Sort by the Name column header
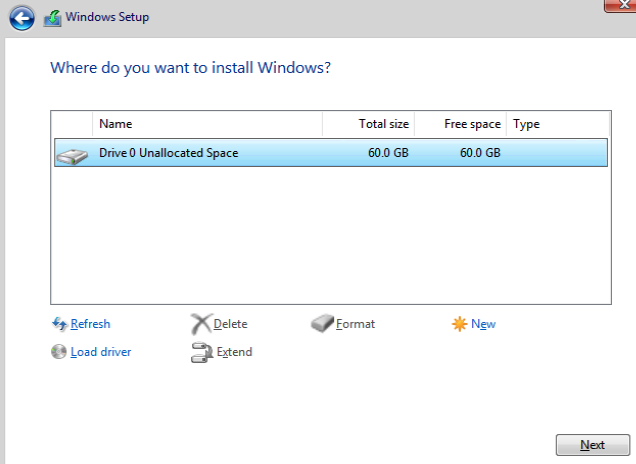This screenshot has width=636, height=464. 207,124
